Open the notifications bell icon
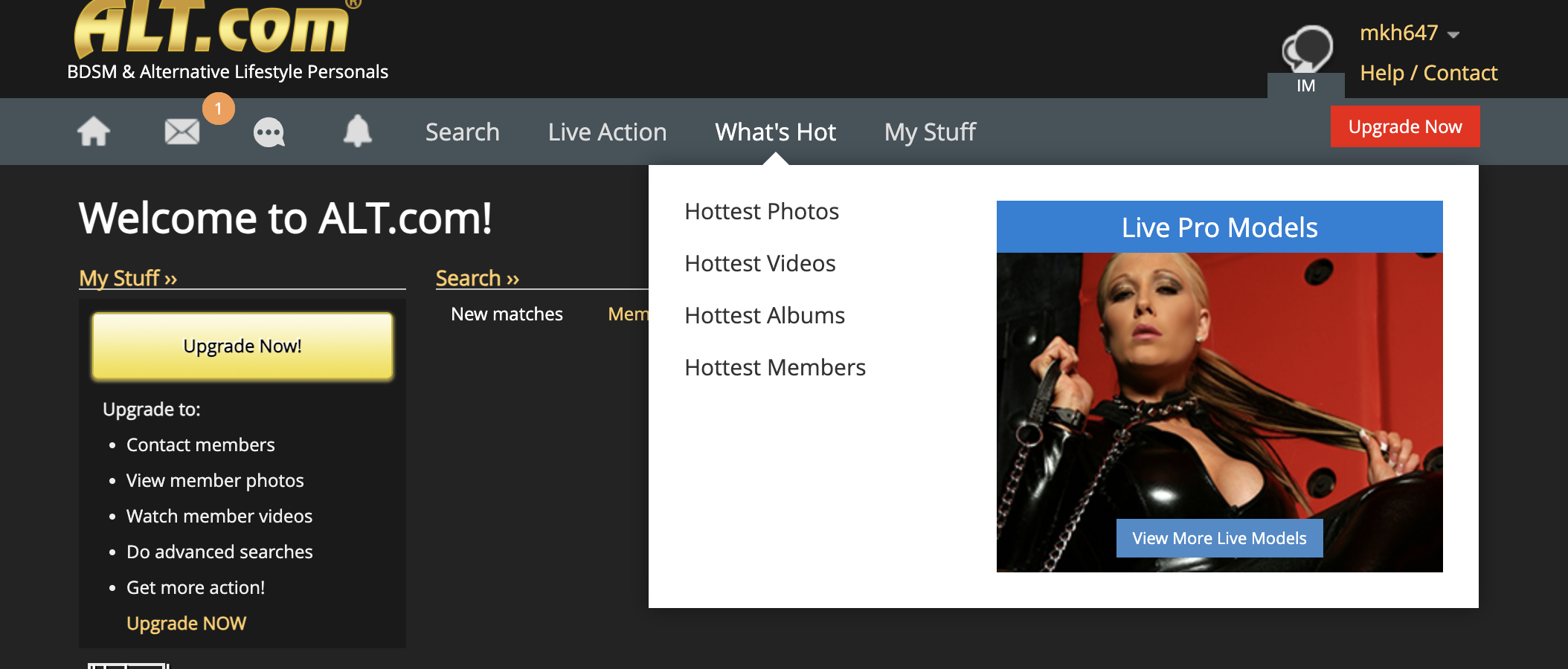The image size is (1568, 669). [358, 131]
